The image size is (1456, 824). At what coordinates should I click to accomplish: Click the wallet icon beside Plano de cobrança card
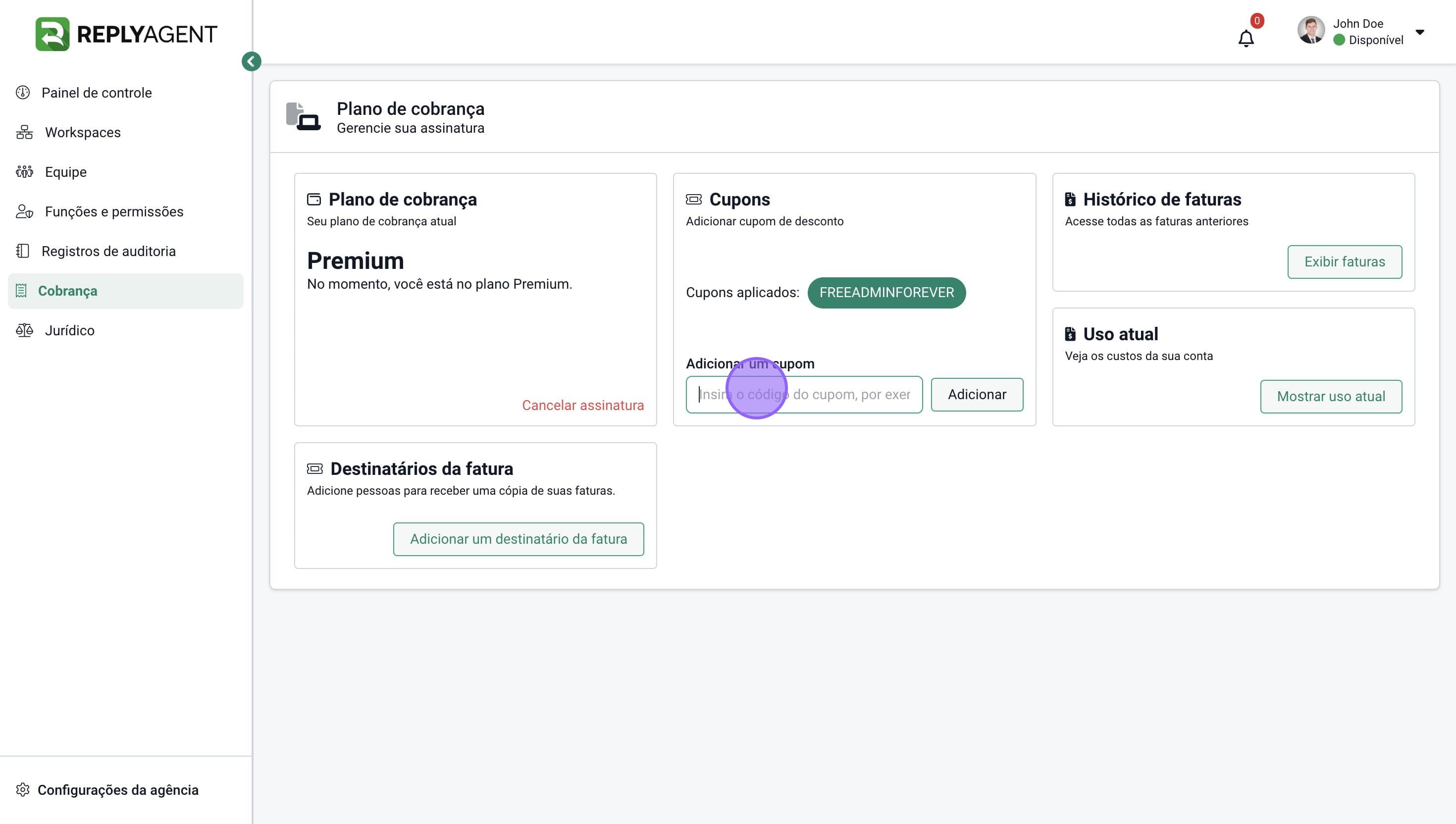314,199
